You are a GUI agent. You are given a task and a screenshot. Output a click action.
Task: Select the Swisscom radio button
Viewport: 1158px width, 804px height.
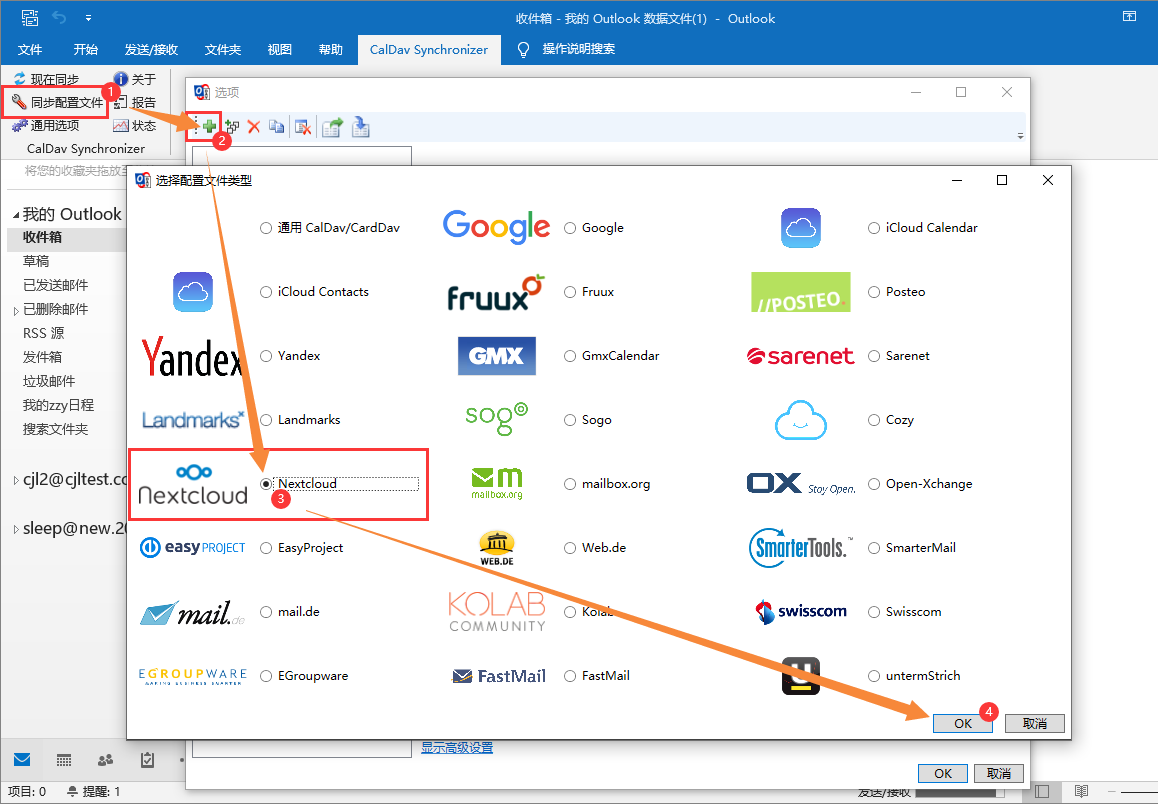(874, 612)
